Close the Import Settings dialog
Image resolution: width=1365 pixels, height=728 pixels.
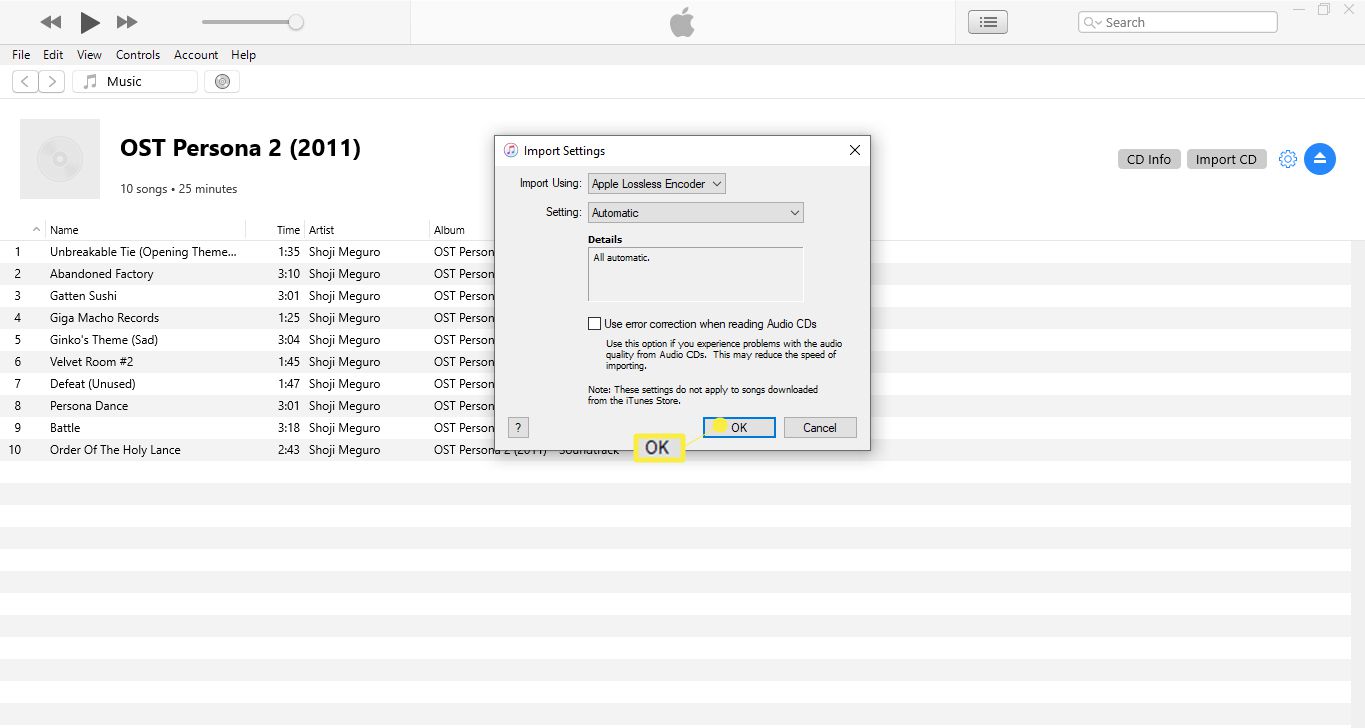click(854, 151)
